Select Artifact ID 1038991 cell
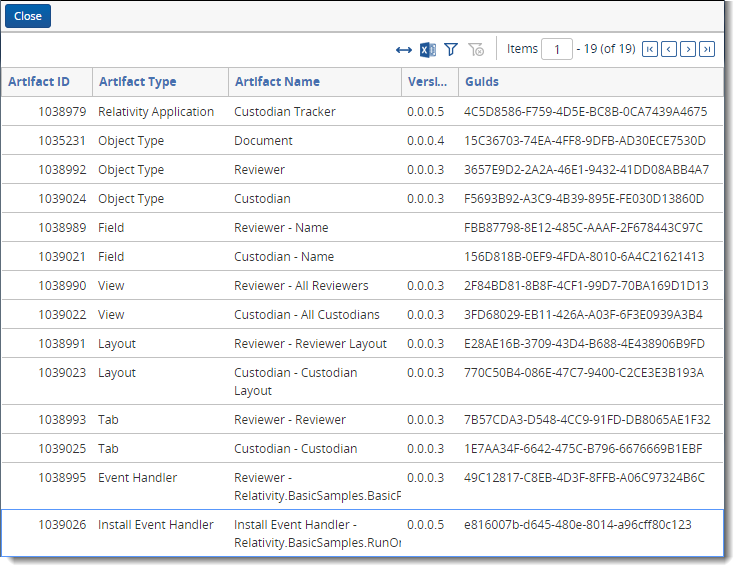The width and height of the screenshot is (740, 572). [62, 344]
